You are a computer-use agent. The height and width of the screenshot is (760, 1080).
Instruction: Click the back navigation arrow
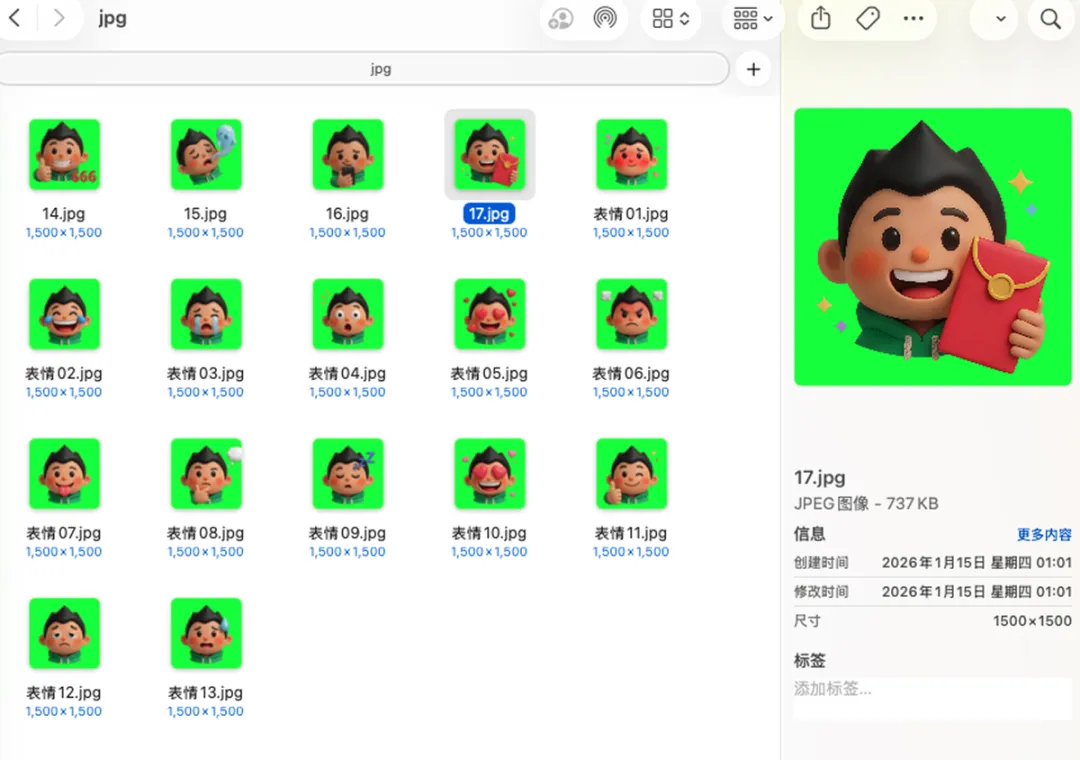(15, 18)
